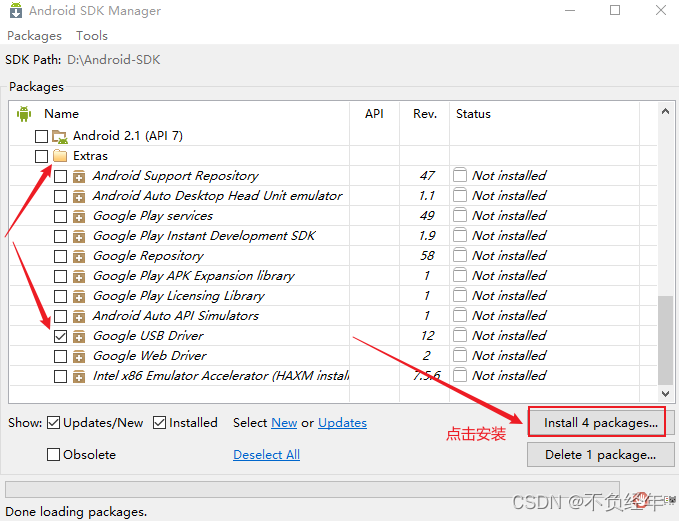Click the package icon for Google Play services
The height and width of the screenshot is (521, 679).
point(79,216)
